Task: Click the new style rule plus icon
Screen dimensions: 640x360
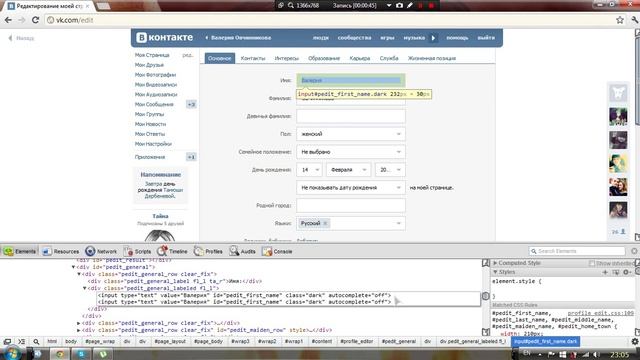Action: (x=605, y=272)
